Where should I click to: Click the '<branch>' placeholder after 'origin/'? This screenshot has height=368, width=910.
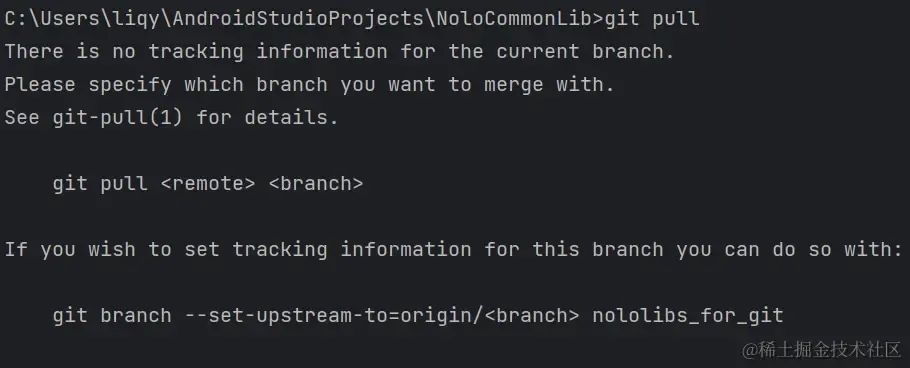(531, 316)
